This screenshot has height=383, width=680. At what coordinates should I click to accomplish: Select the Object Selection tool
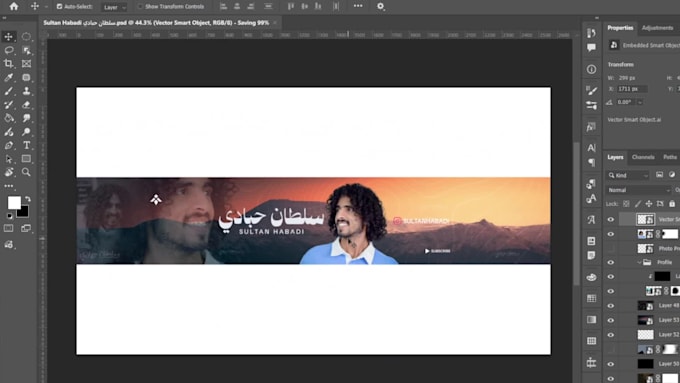(26, 50)
